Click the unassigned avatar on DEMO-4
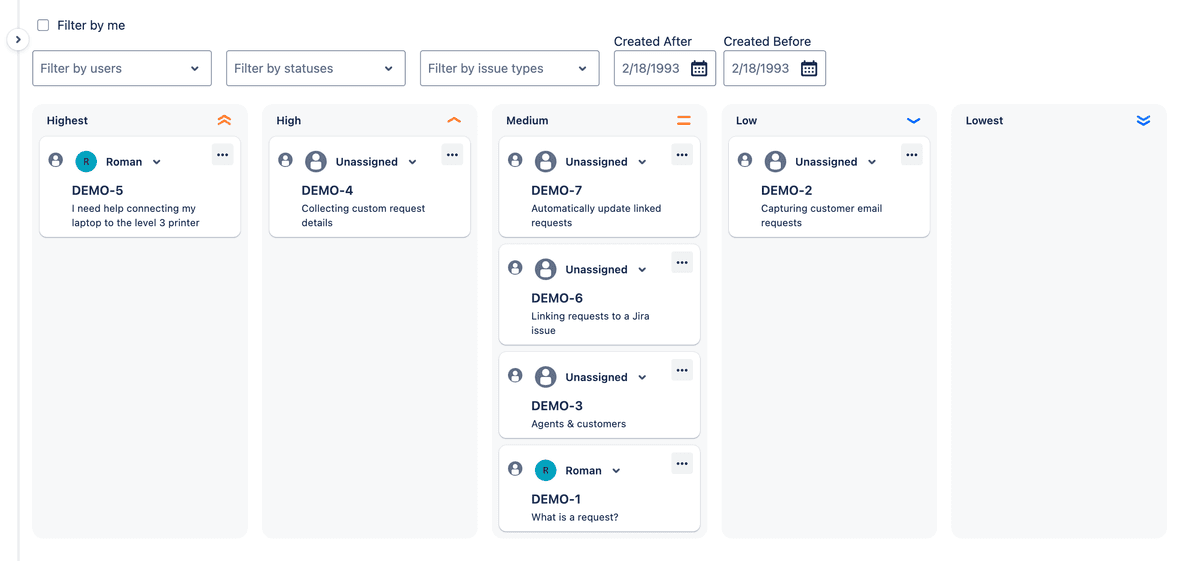Screen dimensions: 1200x561 [x=316, y=162]
